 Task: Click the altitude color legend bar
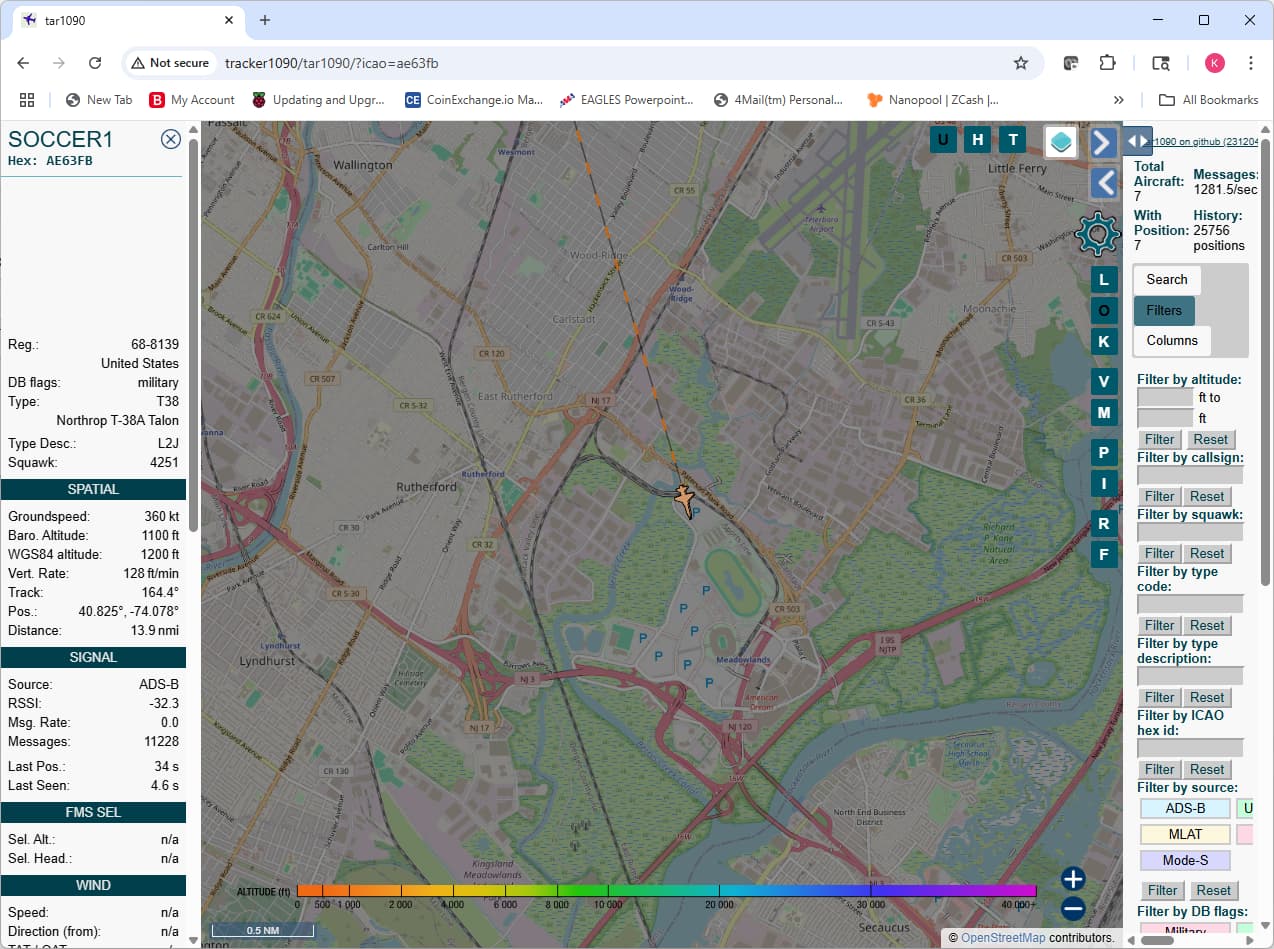[667, 890]
